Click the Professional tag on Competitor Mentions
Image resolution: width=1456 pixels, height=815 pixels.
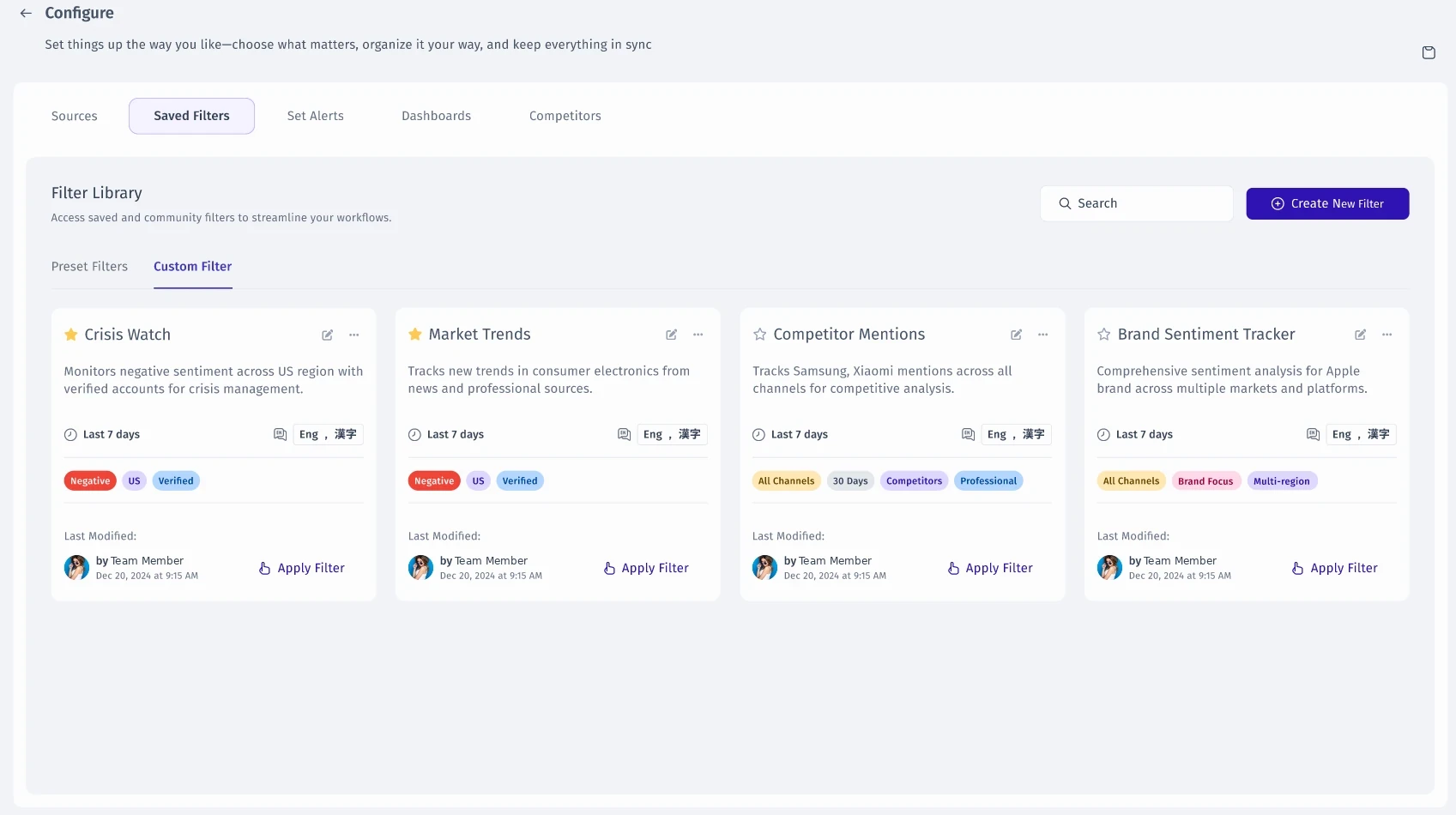pyautogui.click(x=988, y=481)
